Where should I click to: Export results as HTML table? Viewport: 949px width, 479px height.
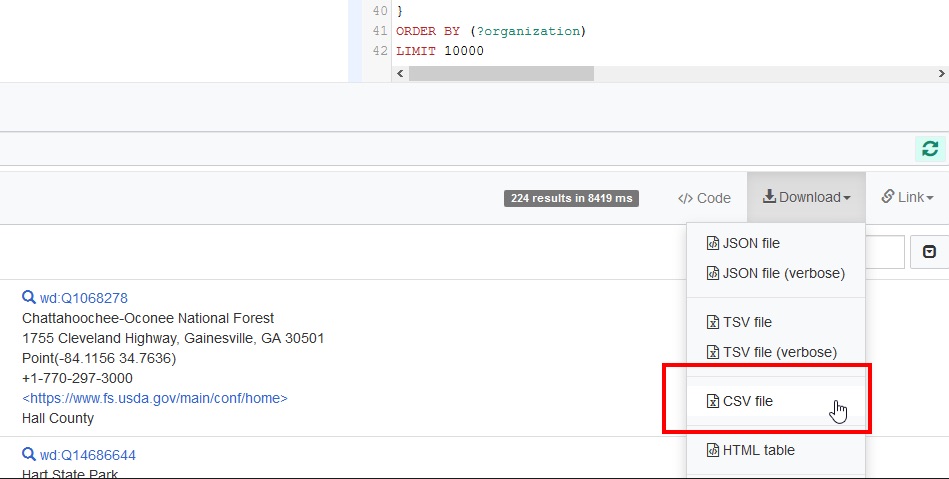(x=776, y=450)
